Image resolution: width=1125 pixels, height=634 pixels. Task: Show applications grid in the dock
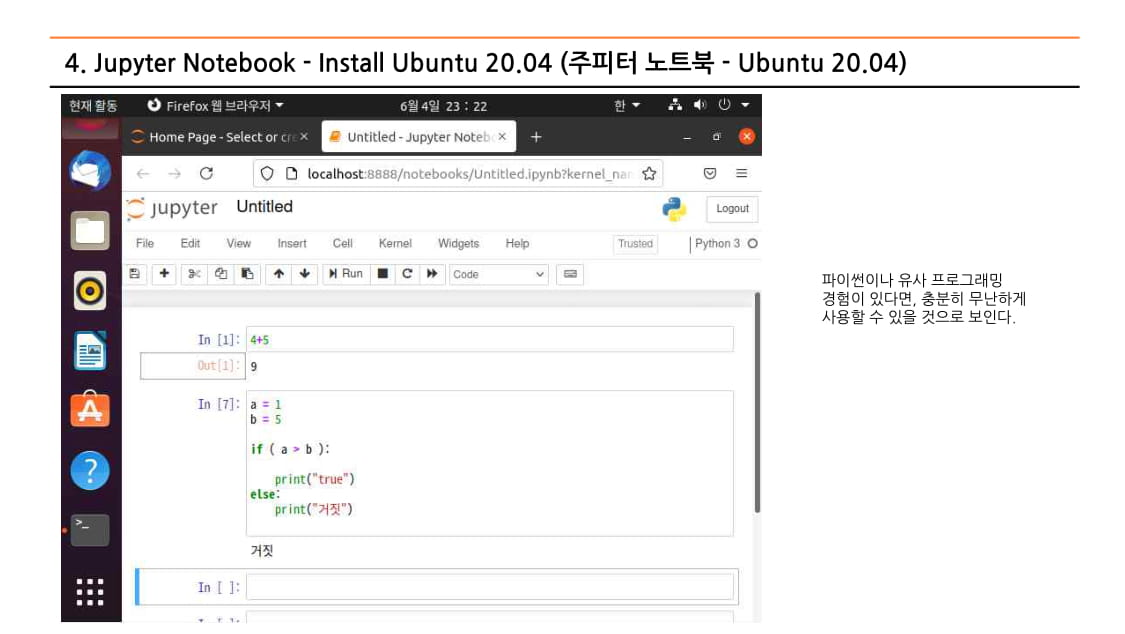tap(90, 592)
